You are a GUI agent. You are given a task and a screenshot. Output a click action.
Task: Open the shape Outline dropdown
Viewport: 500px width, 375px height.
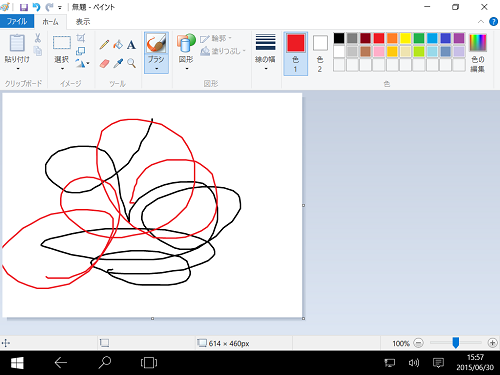(x=216, y=38)
